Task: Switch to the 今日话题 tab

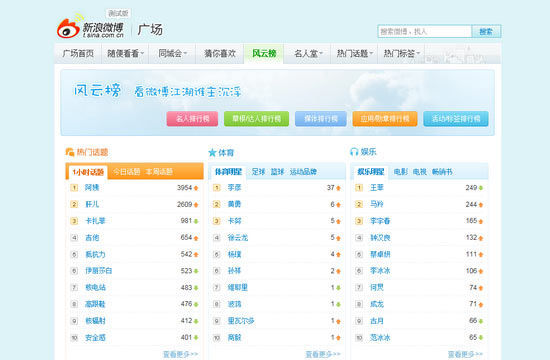Action: [126, 172]
